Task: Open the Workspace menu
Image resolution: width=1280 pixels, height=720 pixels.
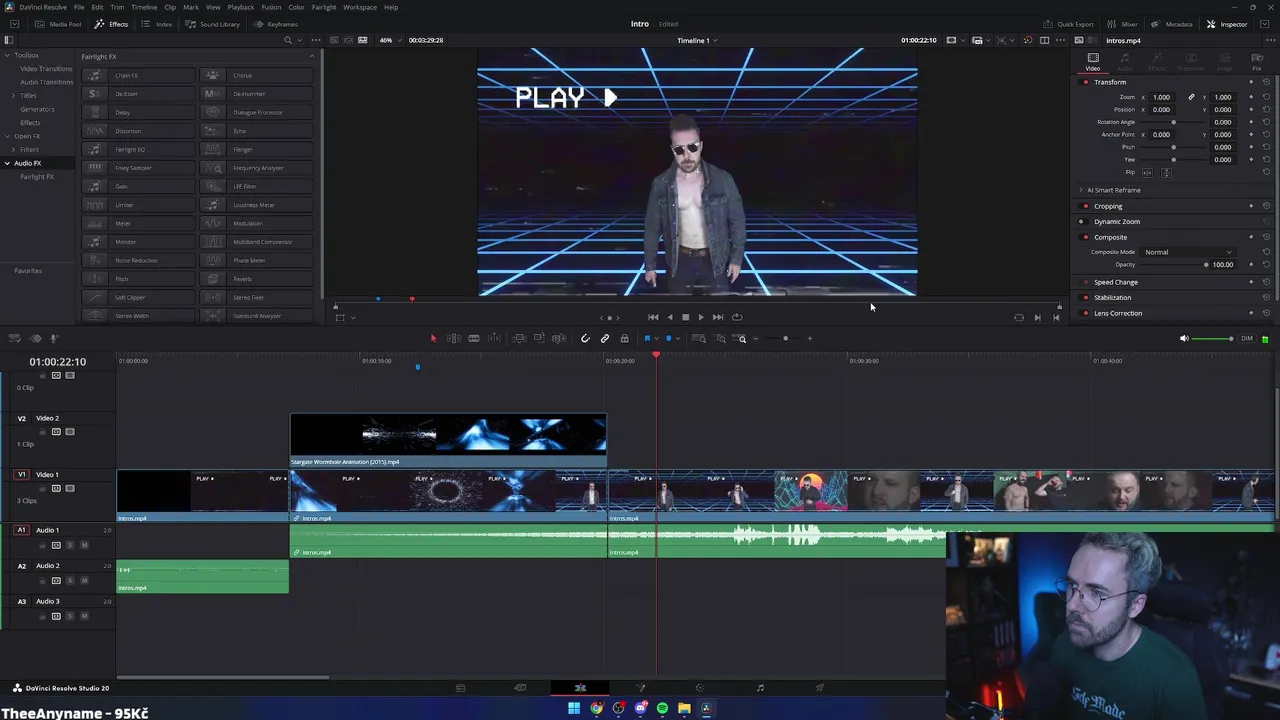Action: pyautogui.click(x=360, y=7)
